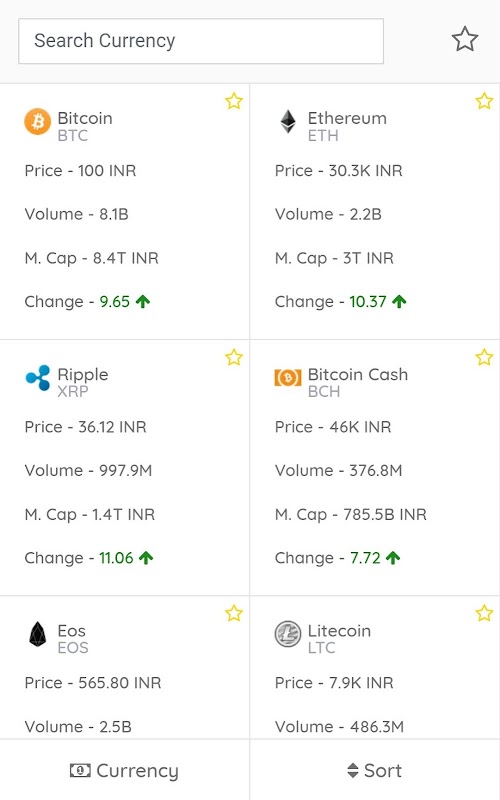Open Ethereum ETH coin title

click(x=347, y=127)
